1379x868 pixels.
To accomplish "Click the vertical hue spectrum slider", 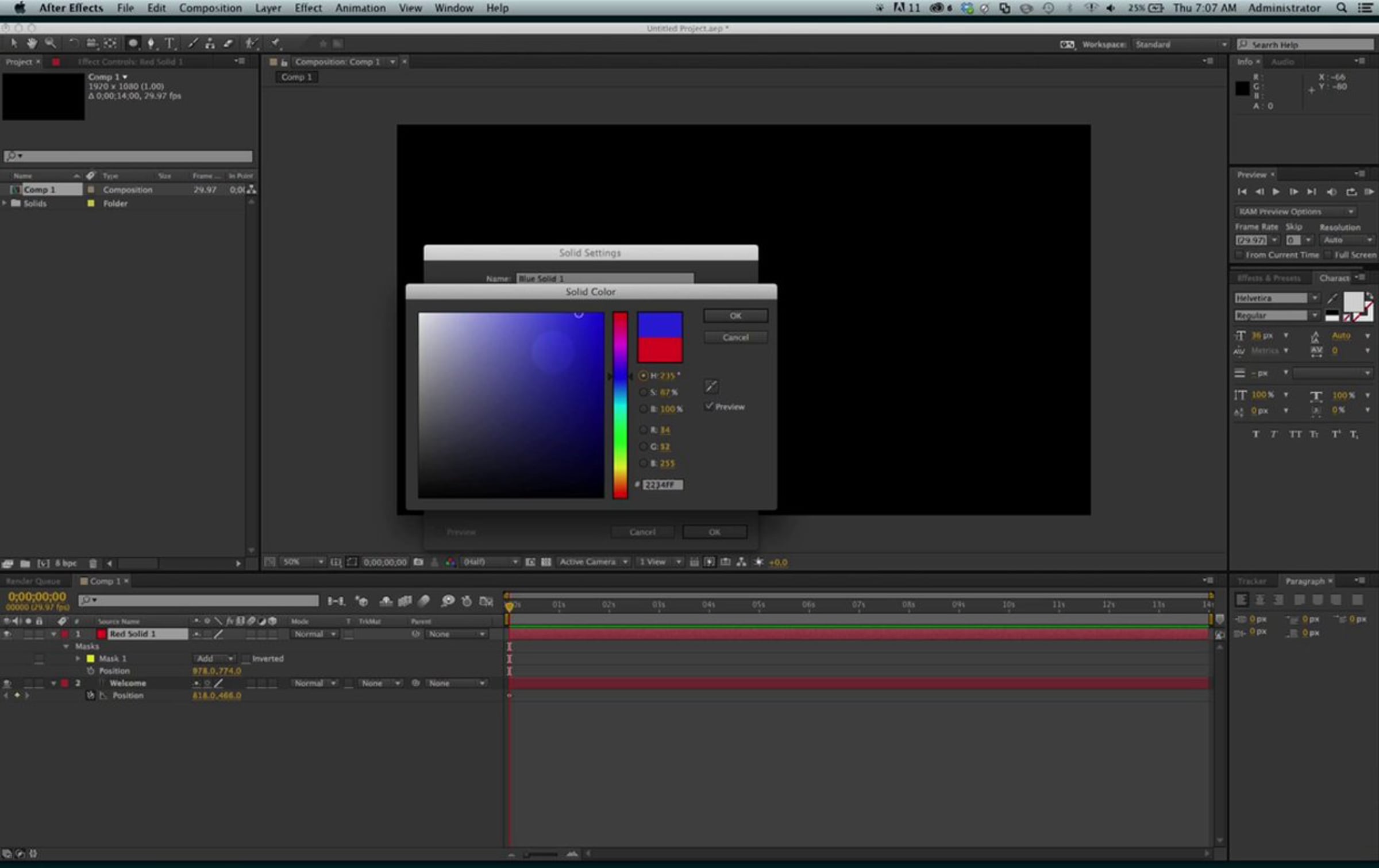I will pos(620,405).
